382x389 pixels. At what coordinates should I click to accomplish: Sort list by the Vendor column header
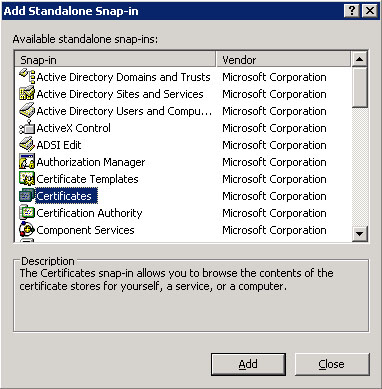283,60
